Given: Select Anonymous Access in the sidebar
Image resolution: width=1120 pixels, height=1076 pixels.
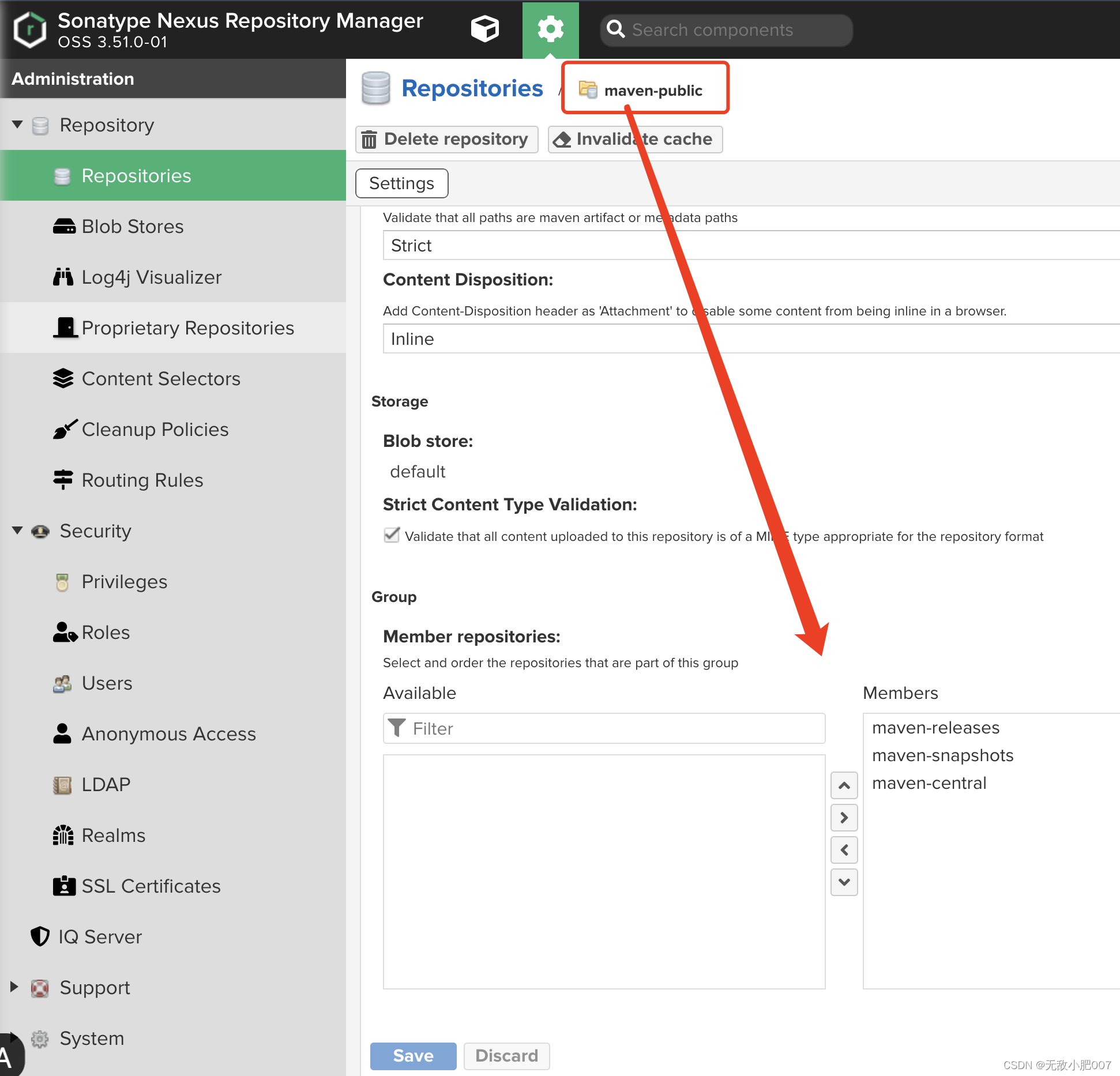Looking at the screenshot, I should (168, 733).
